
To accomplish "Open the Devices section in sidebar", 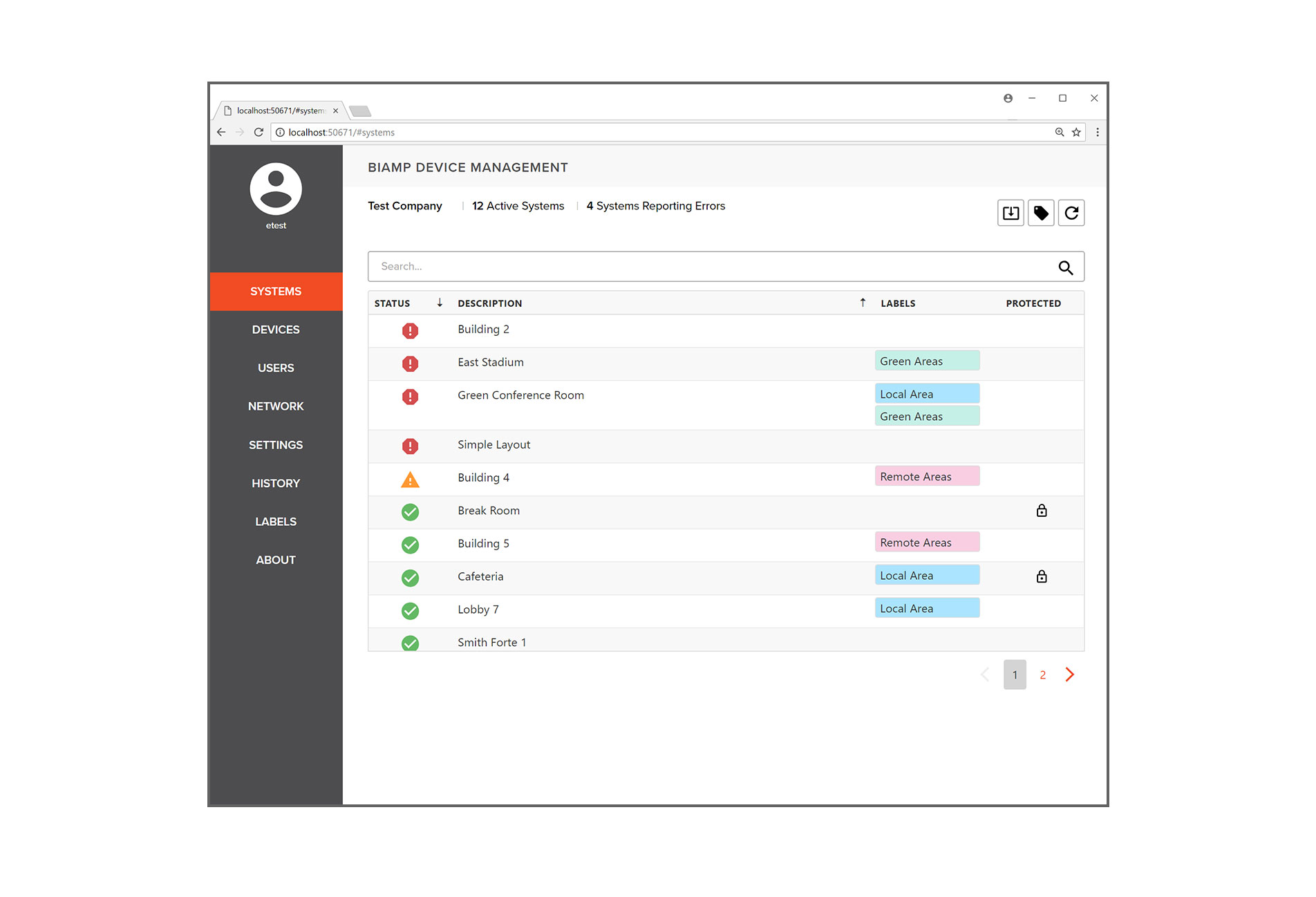I will coord(276,330).
